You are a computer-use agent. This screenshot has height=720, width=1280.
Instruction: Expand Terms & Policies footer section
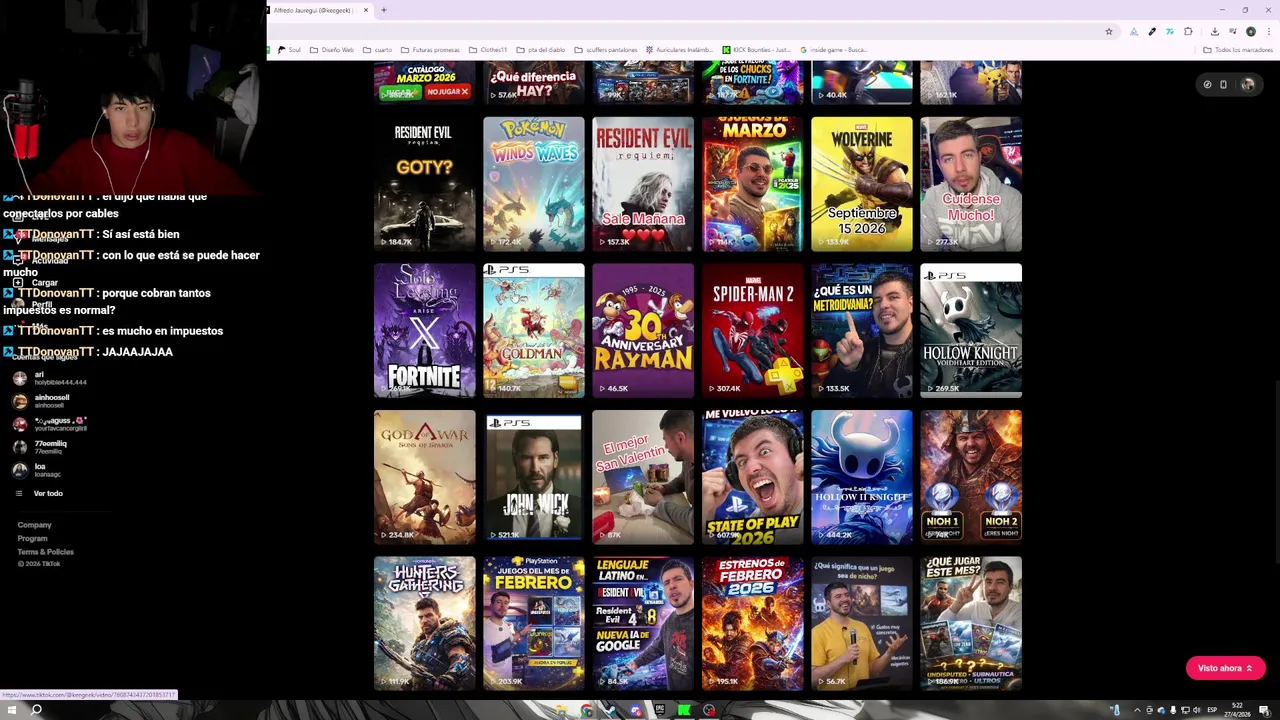[45, 552]
